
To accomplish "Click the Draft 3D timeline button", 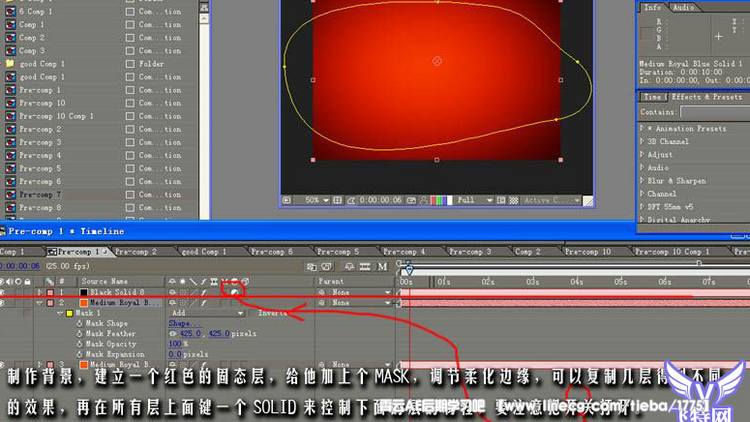I will (326, 267).
